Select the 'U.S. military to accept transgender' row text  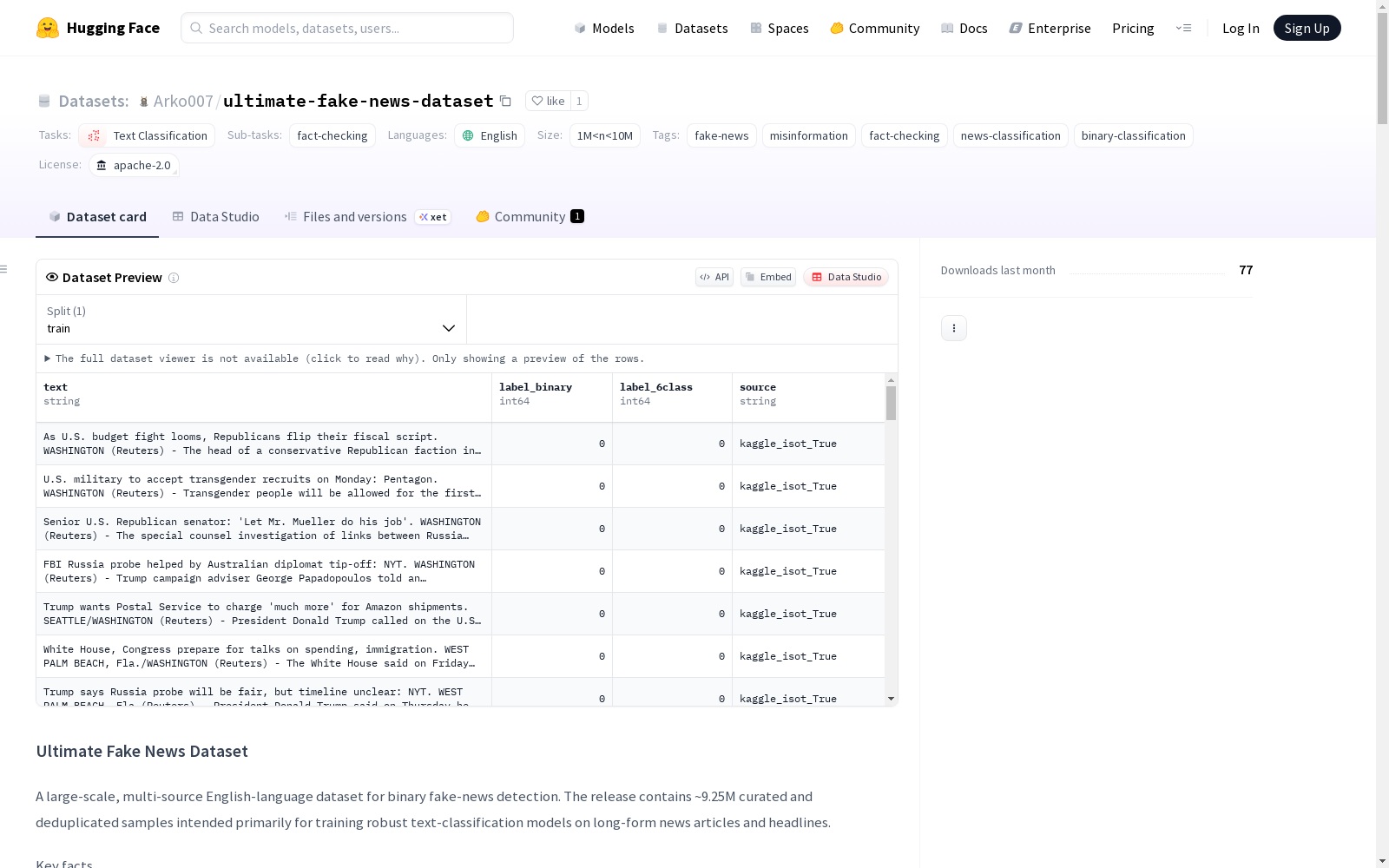(262, 486)
